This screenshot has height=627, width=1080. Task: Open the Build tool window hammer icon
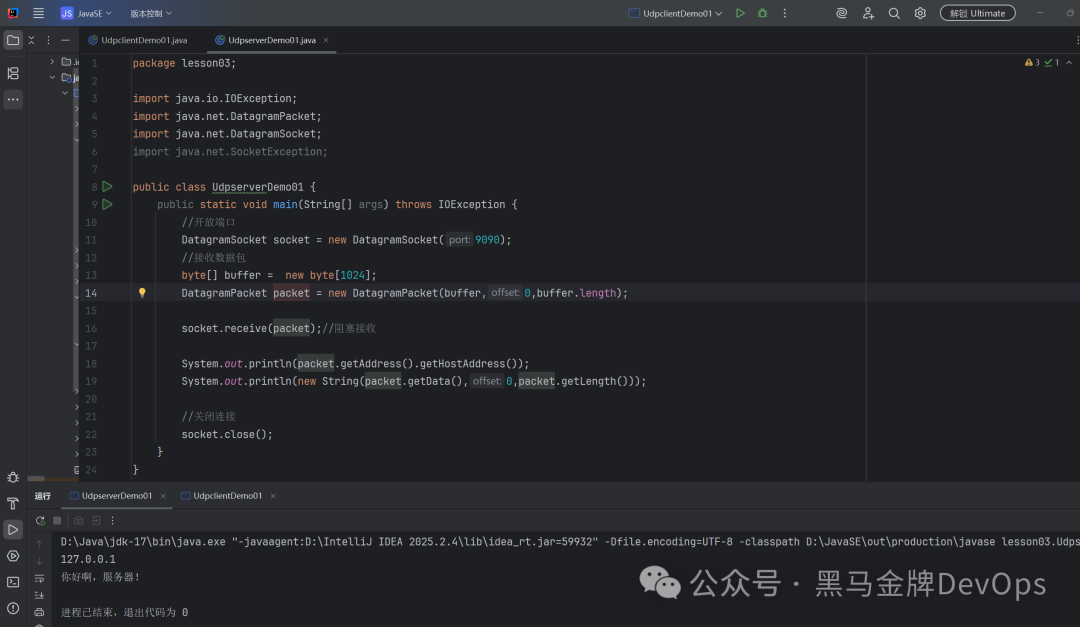pos(12,503)
